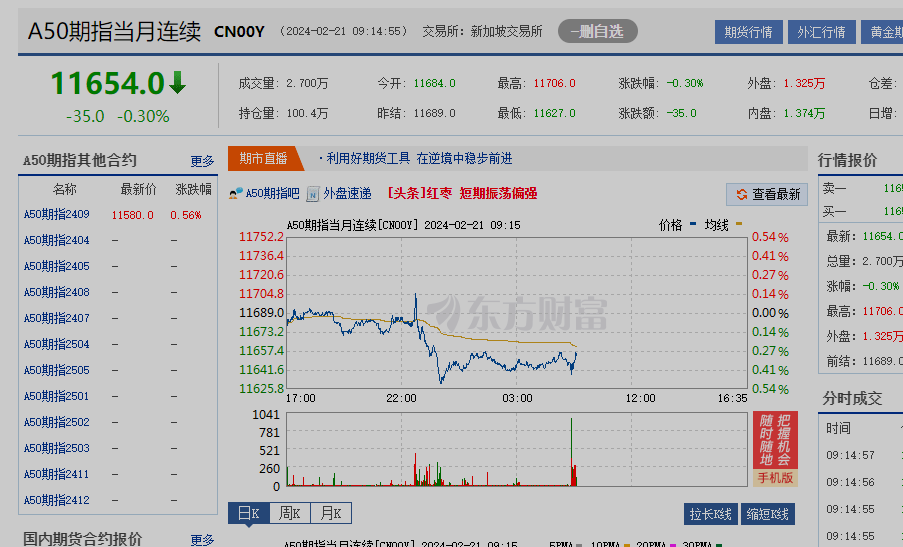Click the 行情报价 panel heading

[848, 161]
